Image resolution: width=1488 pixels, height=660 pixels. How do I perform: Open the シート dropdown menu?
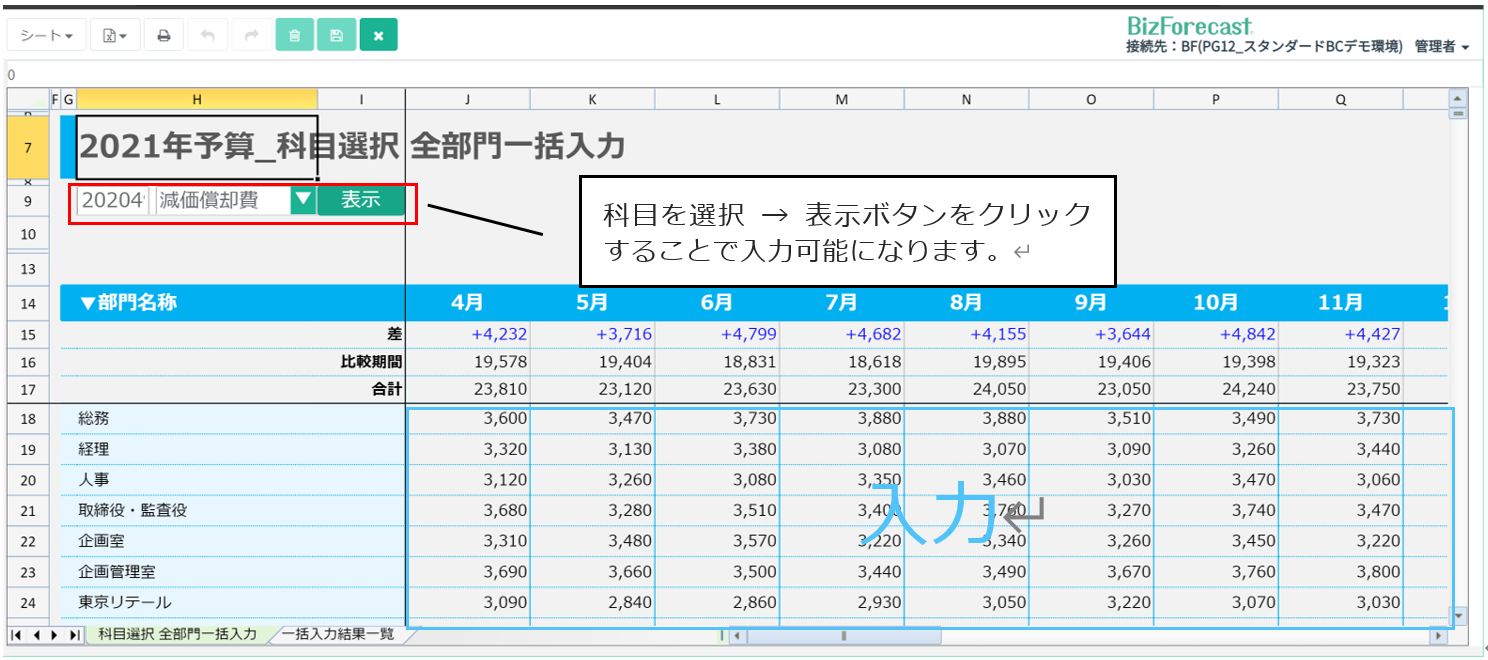(x=47, y=36)
